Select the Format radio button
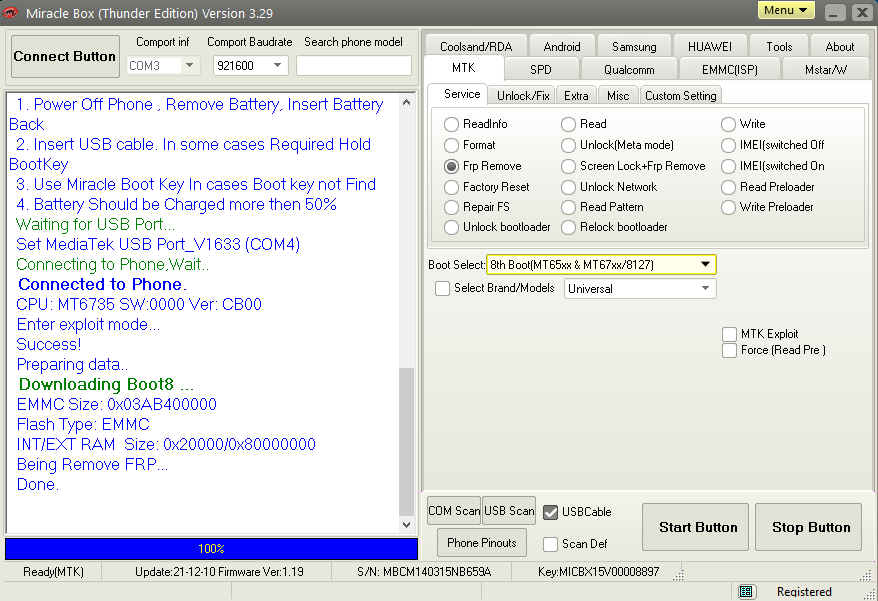 (451, 145)
